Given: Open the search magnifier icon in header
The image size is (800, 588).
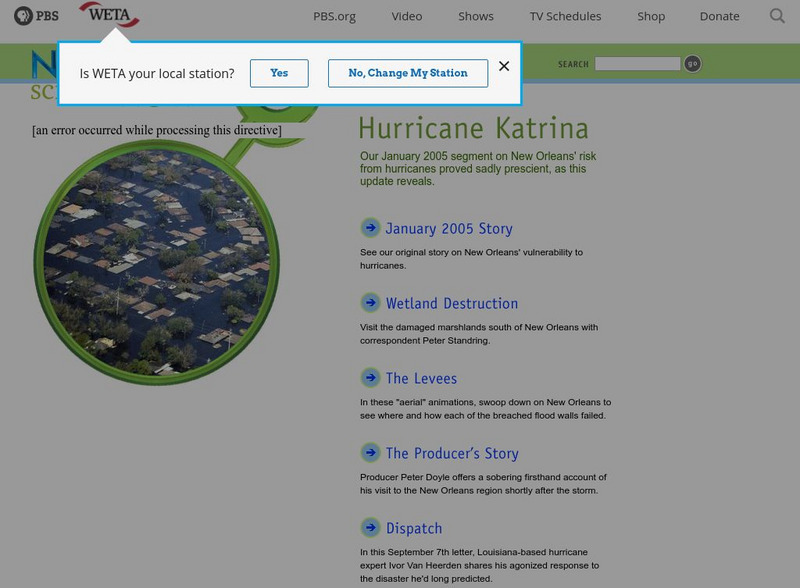Looking at the screenshot, I should click(x=777, y=16).
